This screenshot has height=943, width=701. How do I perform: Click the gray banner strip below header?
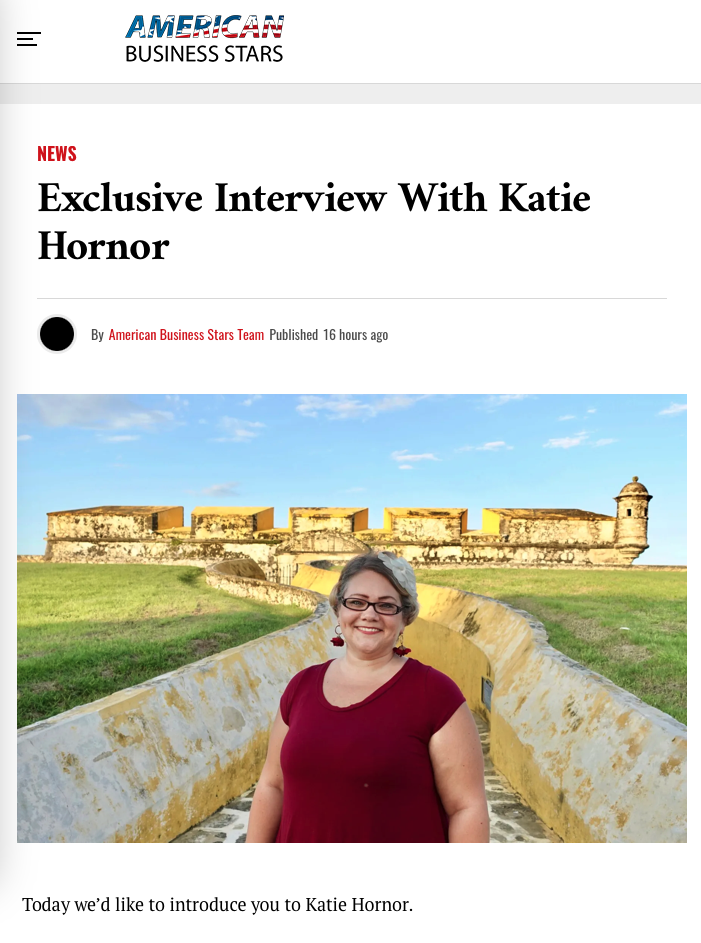[x=350, y=94]
